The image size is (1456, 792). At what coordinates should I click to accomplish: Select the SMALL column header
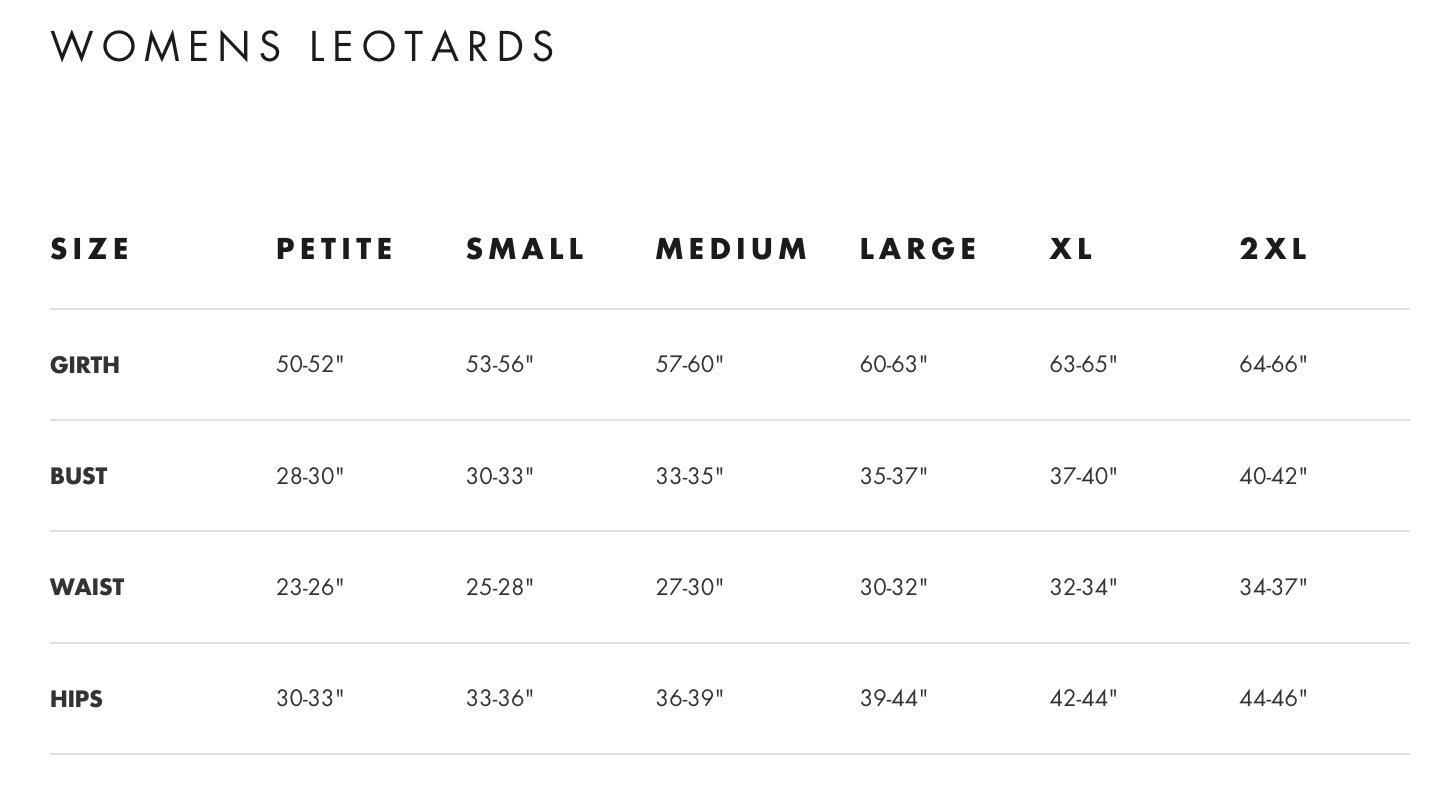[525, 249]
